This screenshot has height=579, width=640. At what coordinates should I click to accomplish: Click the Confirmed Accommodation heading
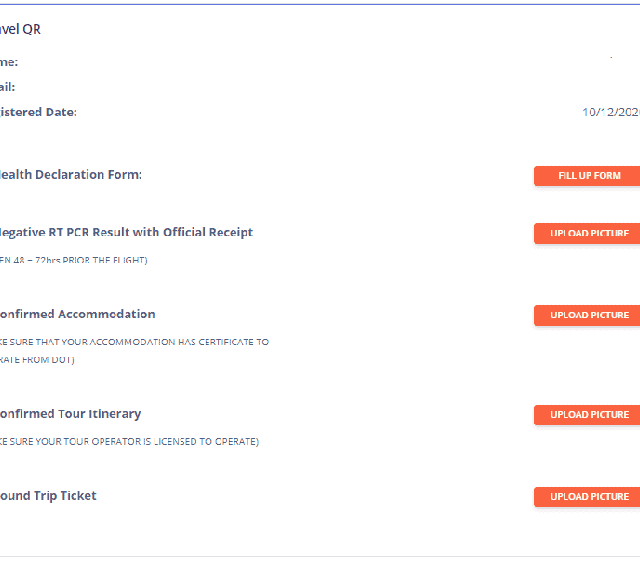click(78, 314)
